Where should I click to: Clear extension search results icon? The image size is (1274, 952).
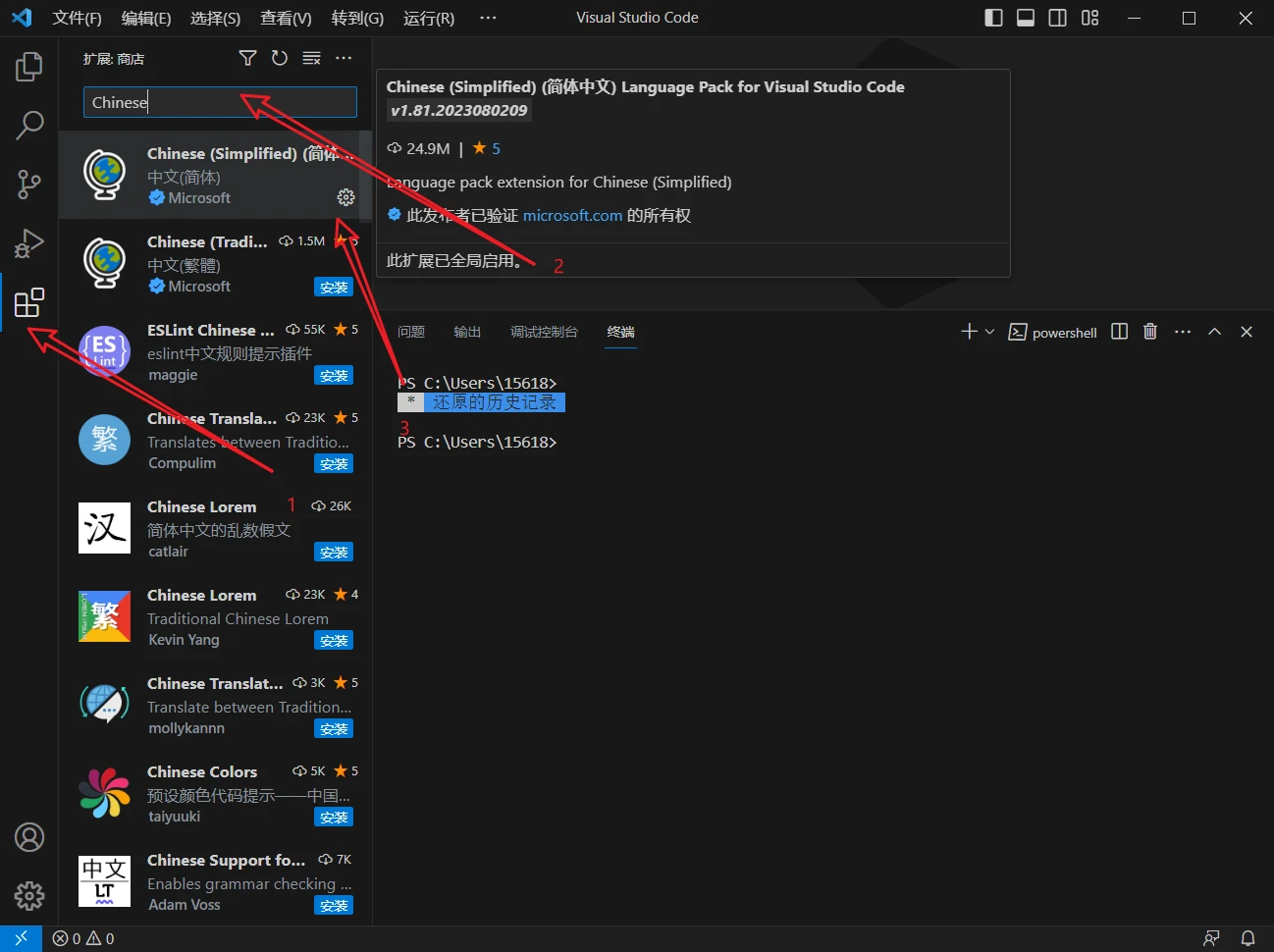click(x=312, y=59)
